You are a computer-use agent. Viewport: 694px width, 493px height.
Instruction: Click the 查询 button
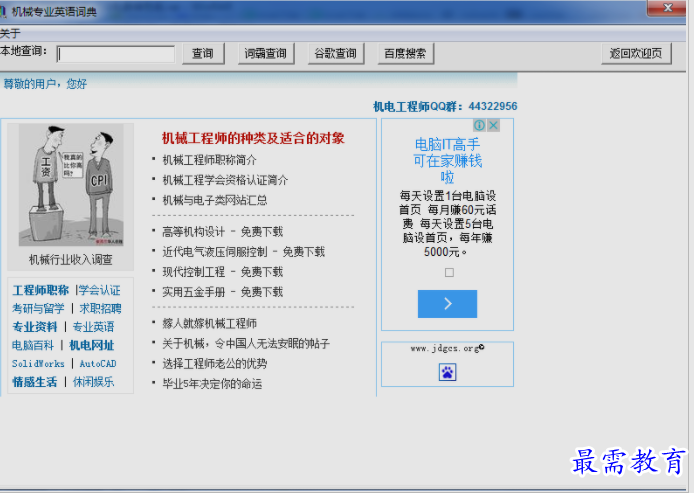click(x=203, y=54)
